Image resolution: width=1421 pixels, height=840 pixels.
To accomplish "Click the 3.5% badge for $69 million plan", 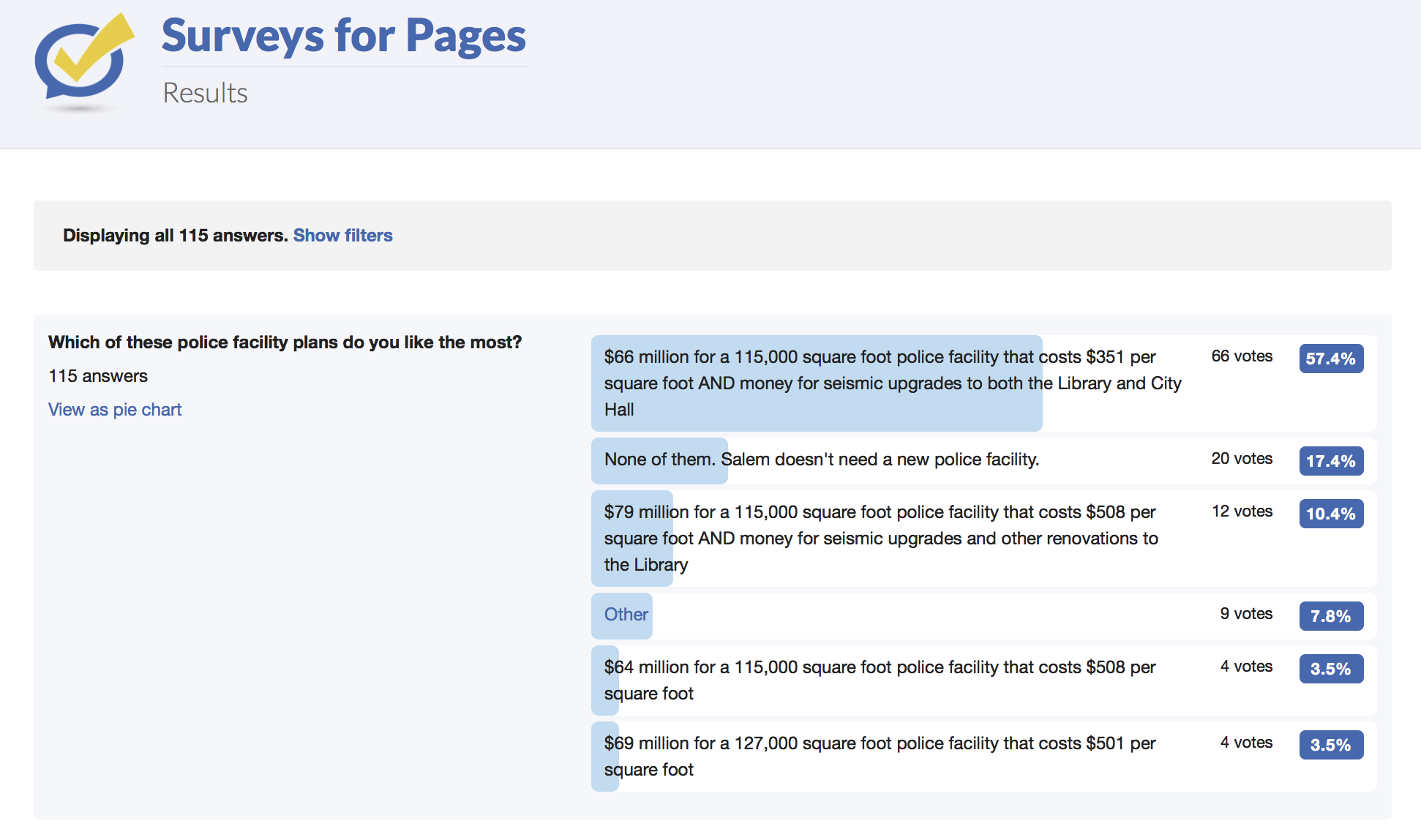I will point(1330,745).
